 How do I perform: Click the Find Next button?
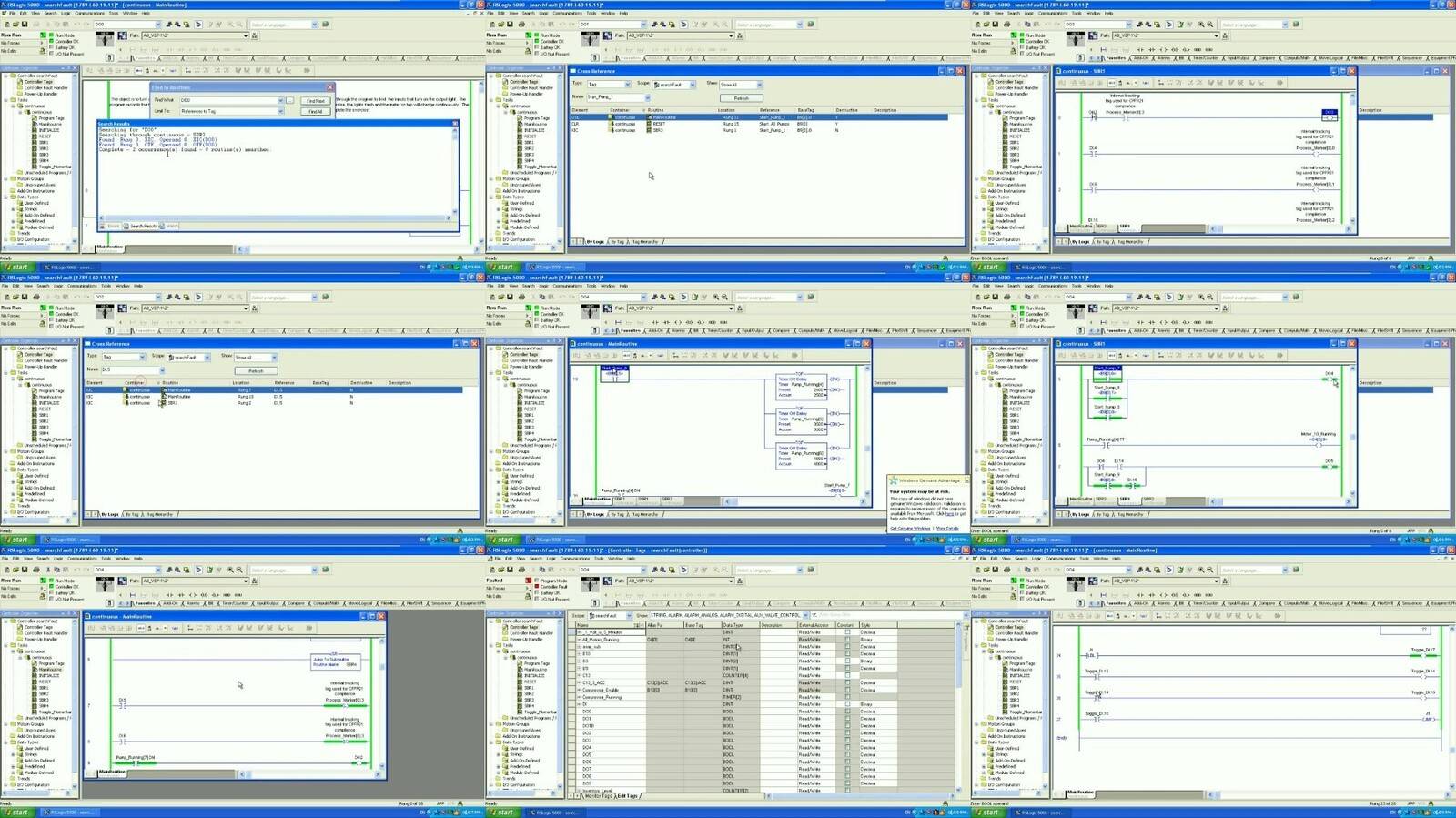point(316,101)
